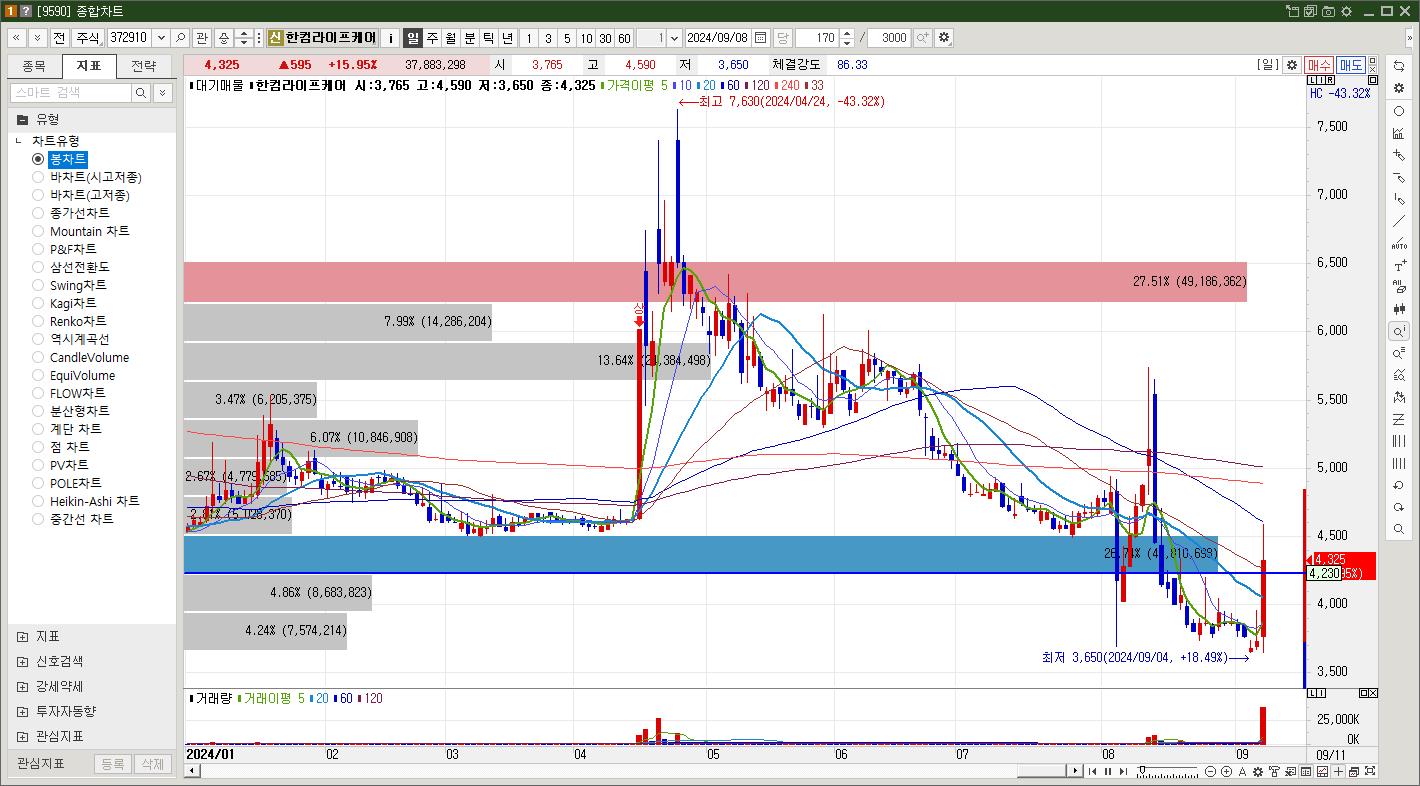
Task: Select the P&F차트 radio option
Action: (x=38, y=249)
